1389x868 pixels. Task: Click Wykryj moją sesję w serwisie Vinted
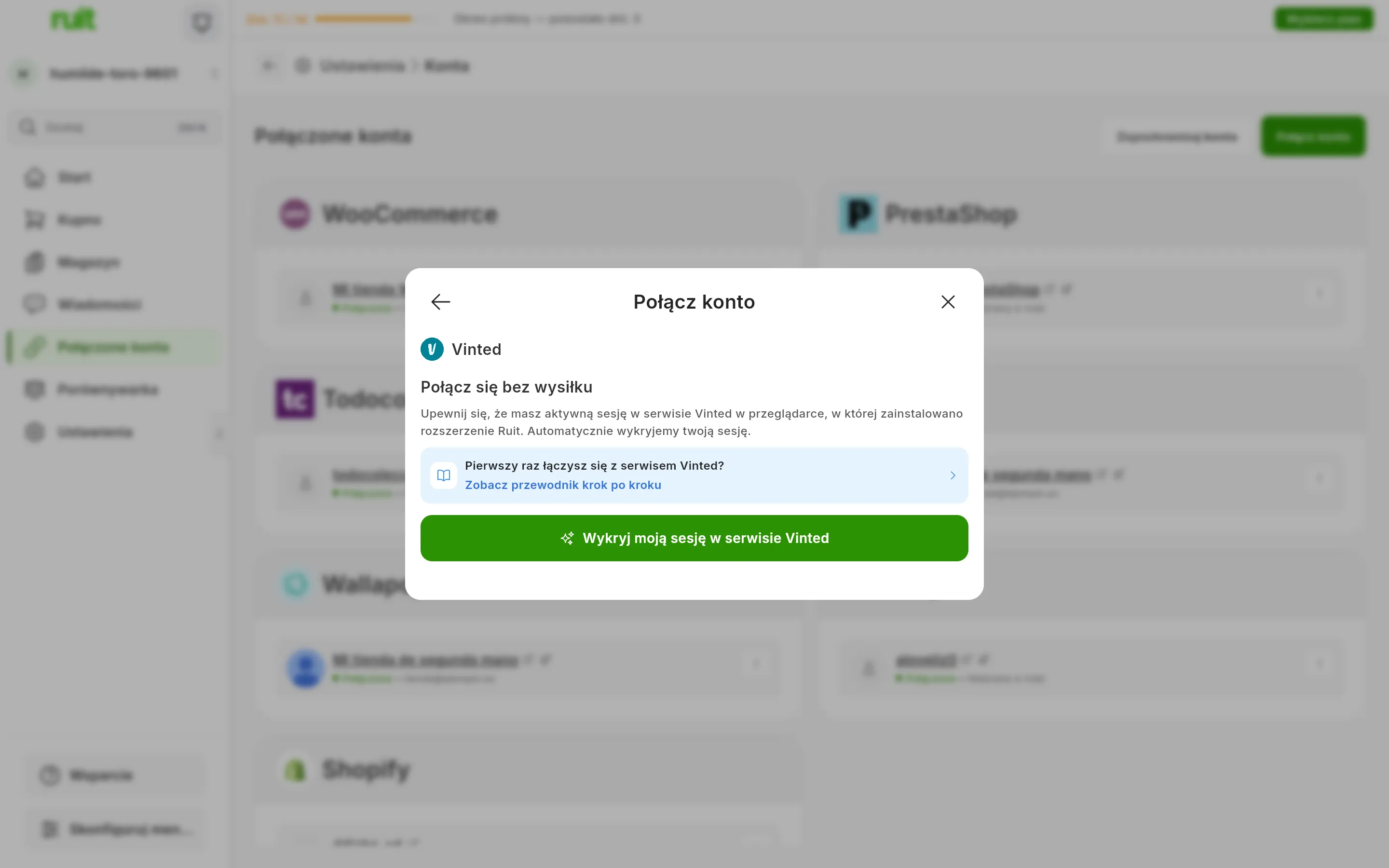[694, 538]
